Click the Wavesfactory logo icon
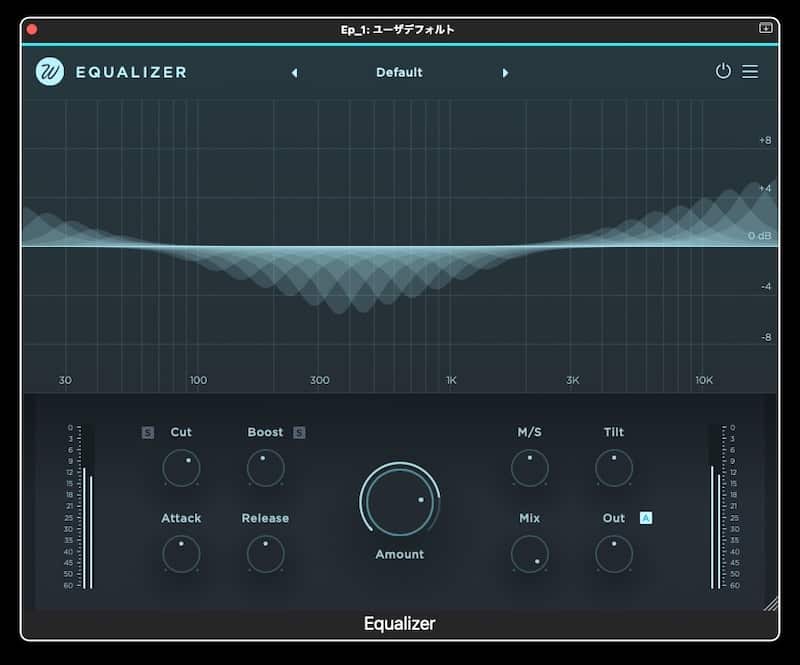Screen dimensions: 800x665 point(50,71)
